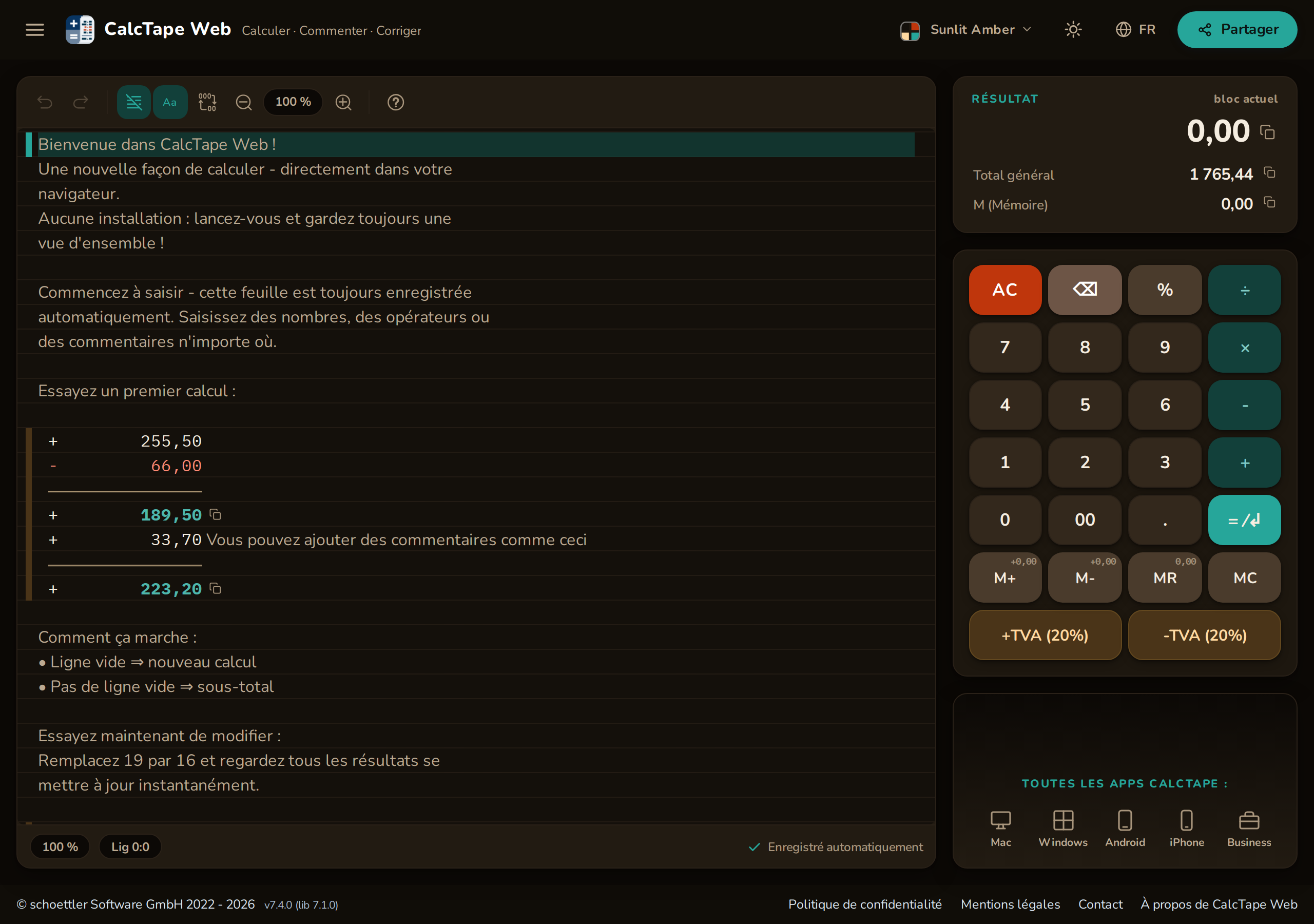Open the Contact footer link
Image resolution: width=1314 pixels, height=924 pixels.
1100,904
